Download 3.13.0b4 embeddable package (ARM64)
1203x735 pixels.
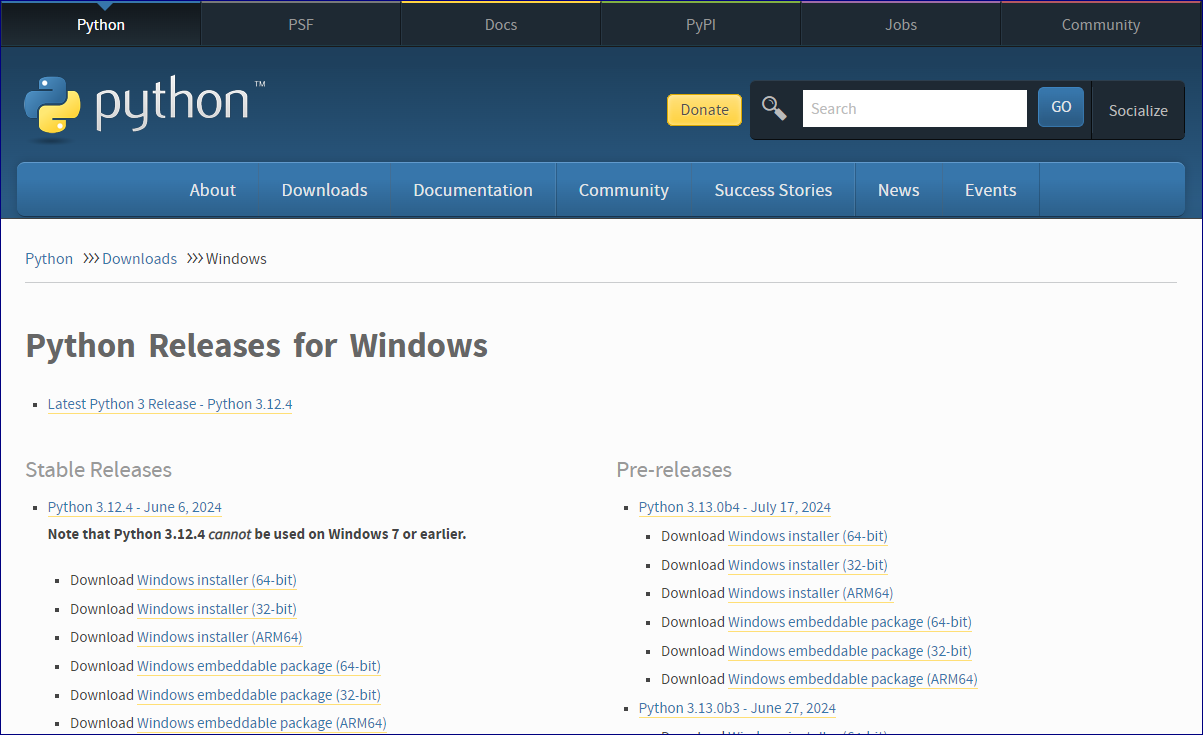[853, 679]
